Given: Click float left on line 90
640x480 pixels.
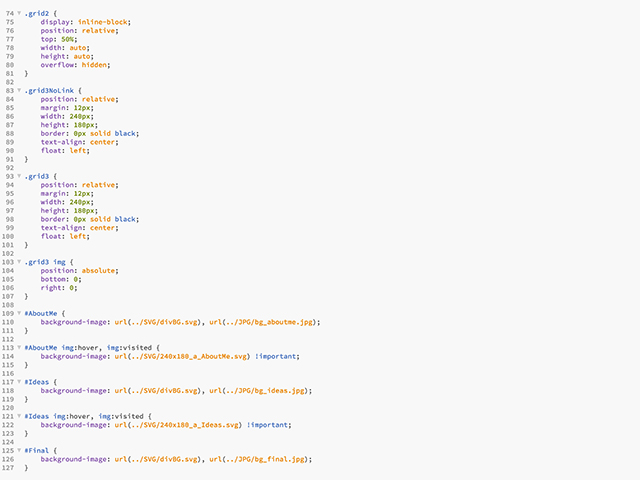Looking at the screenshot, I should coord(65,151).
